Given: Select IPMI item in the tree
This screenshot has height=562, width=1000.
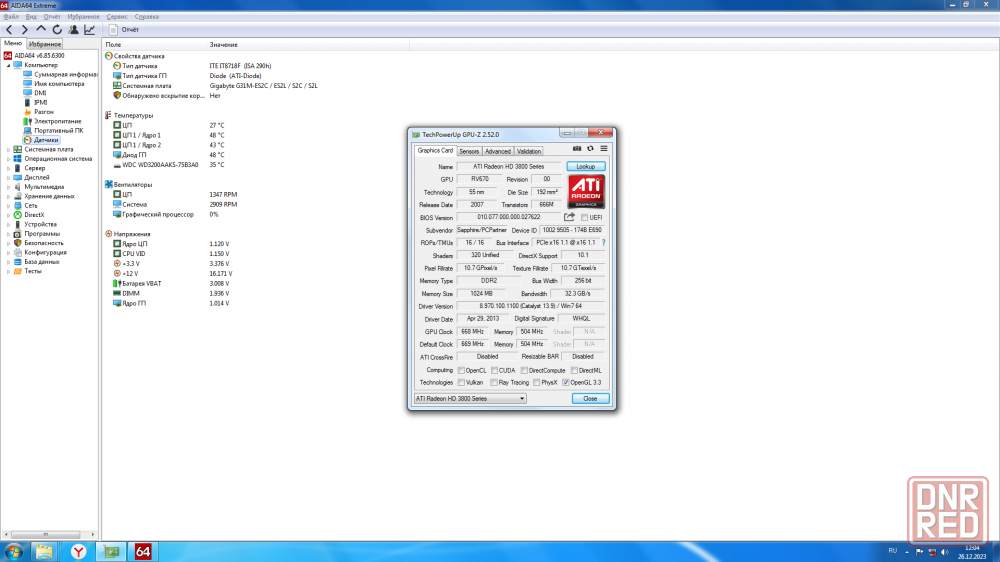Looking at the screenshot, I should pos(40,102).
